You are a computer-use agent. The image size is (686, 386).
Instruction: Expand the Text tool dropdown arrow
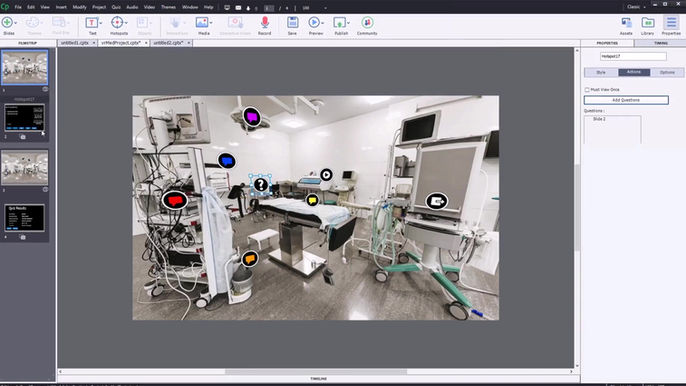(101, 23)
